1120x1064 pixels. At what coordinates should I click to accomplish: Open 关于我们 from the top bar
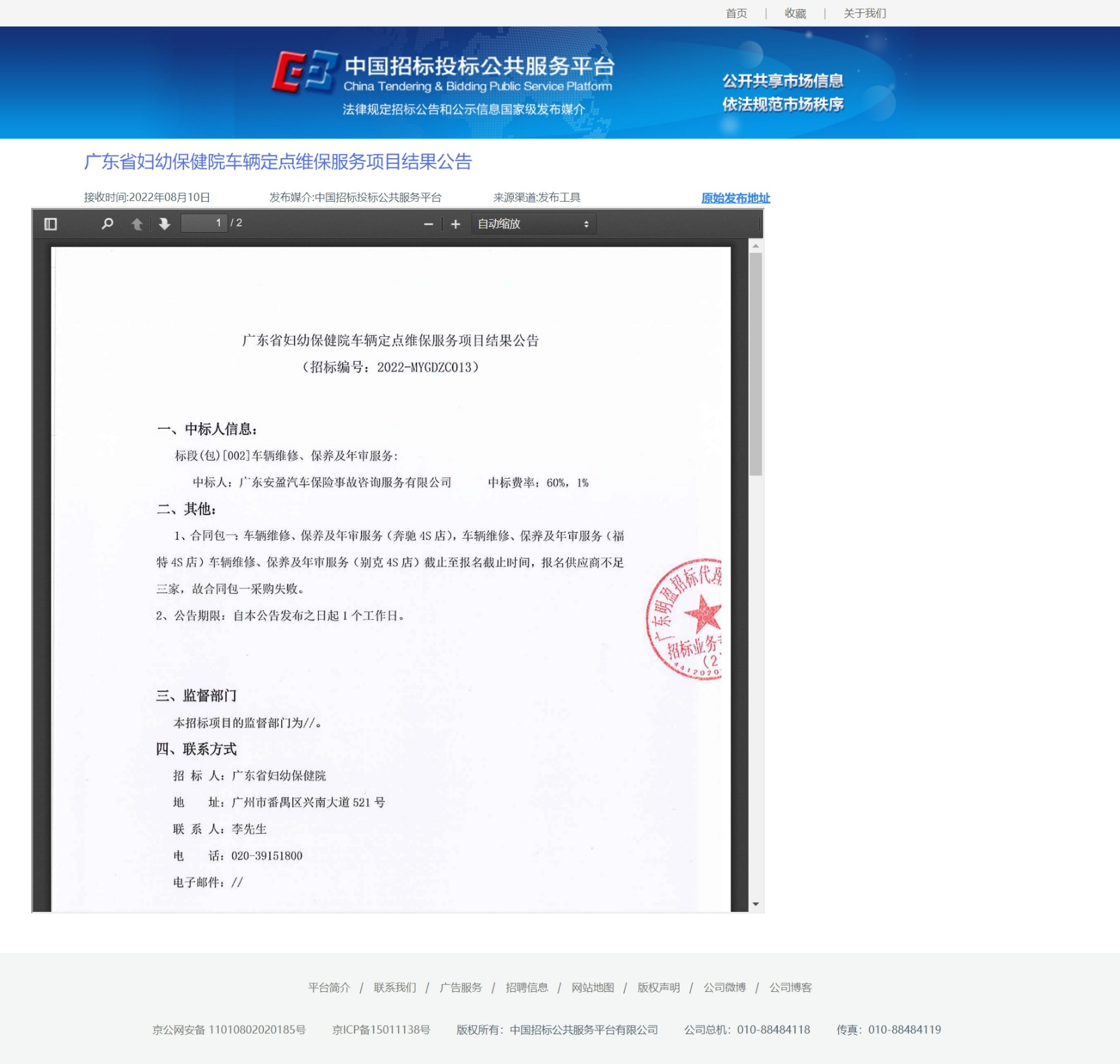(864, 13)
